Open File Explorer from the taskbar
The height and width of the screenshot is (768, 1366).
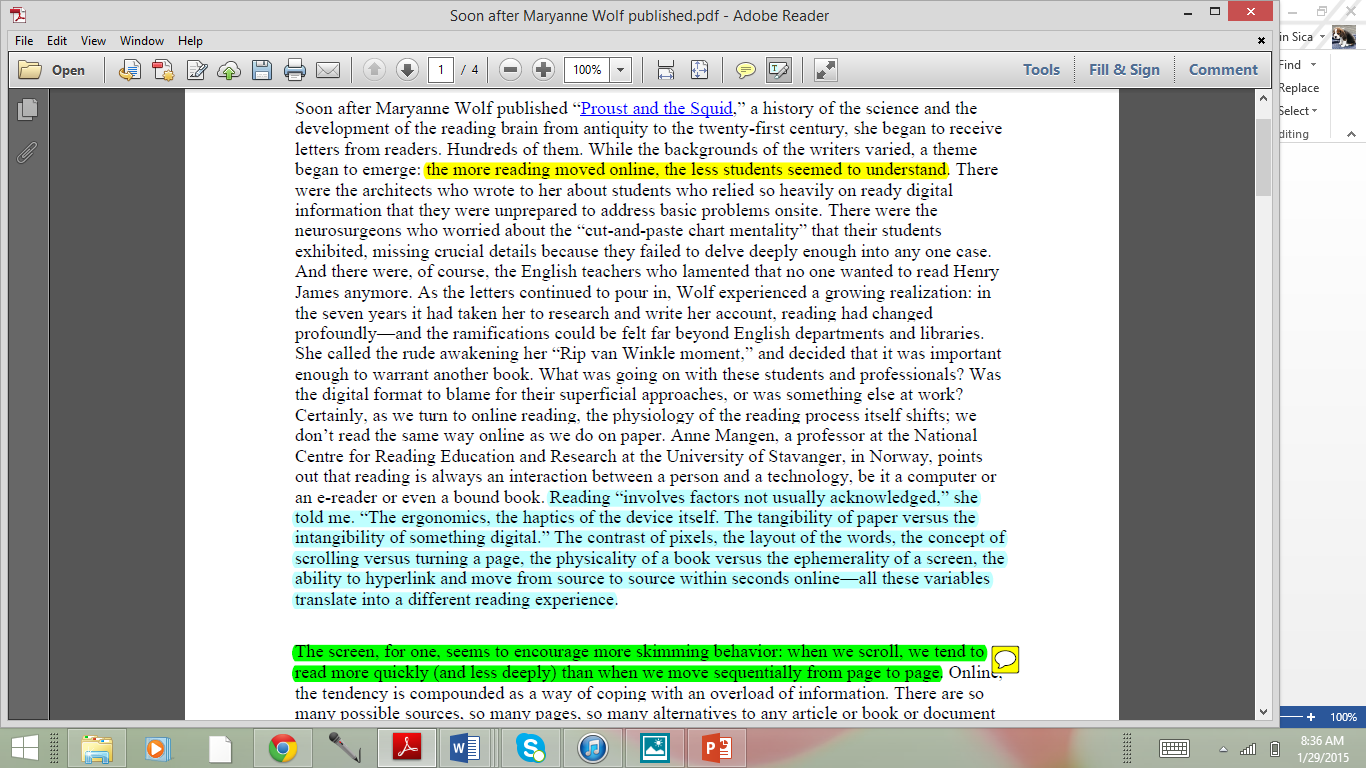tap(98, 748)
